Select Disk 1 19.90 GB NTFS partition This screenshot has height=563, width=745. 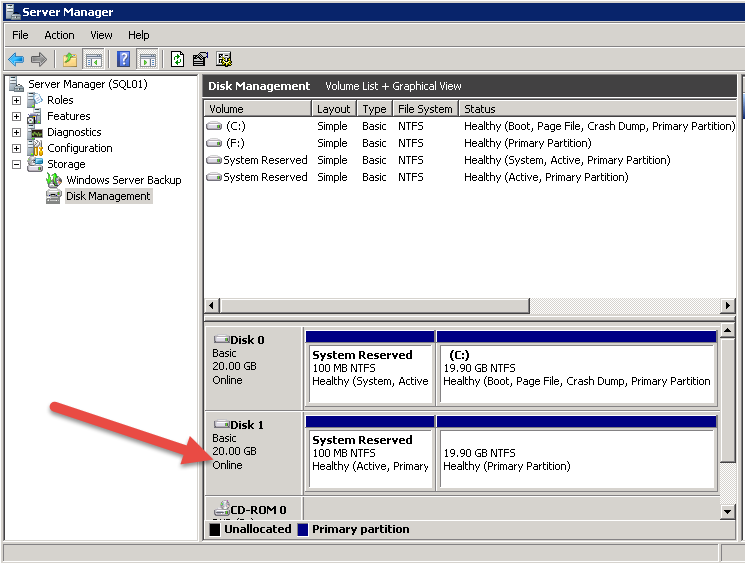point(577,453)
